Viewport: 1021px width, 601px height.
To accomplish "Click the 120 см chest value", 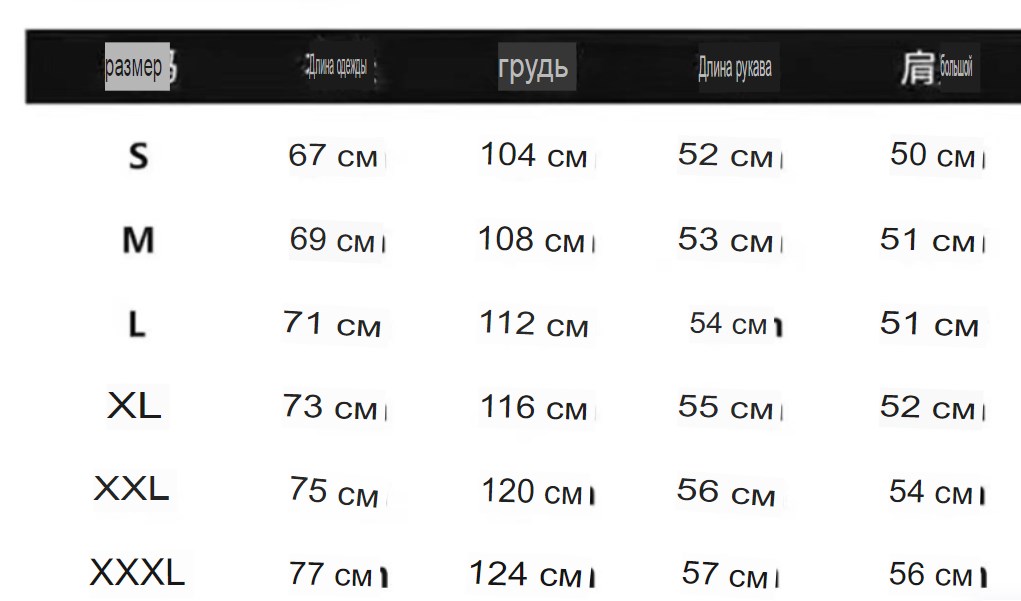I will point(532,492).
